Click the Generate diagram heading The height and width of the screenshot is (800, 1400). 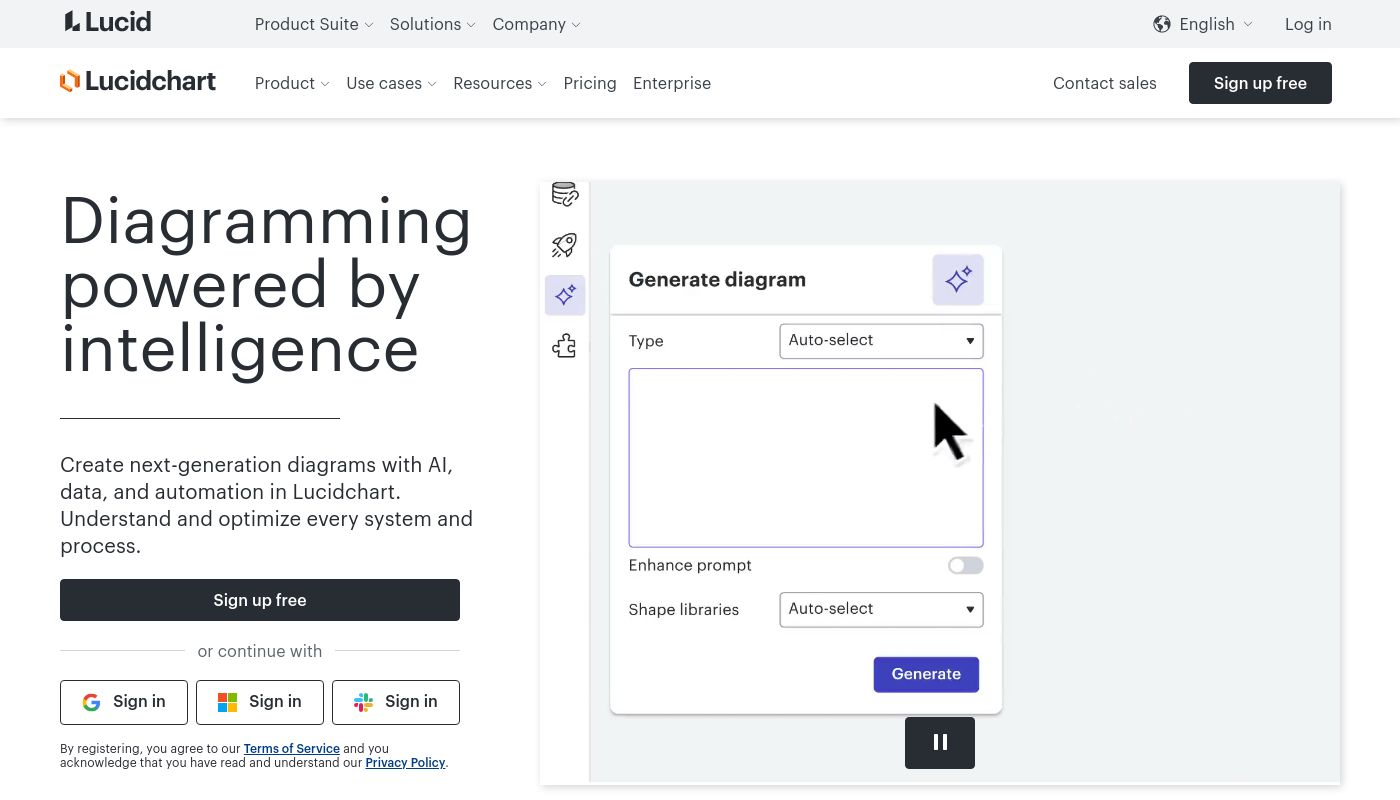pyautogui.click(x=717, y=280)
